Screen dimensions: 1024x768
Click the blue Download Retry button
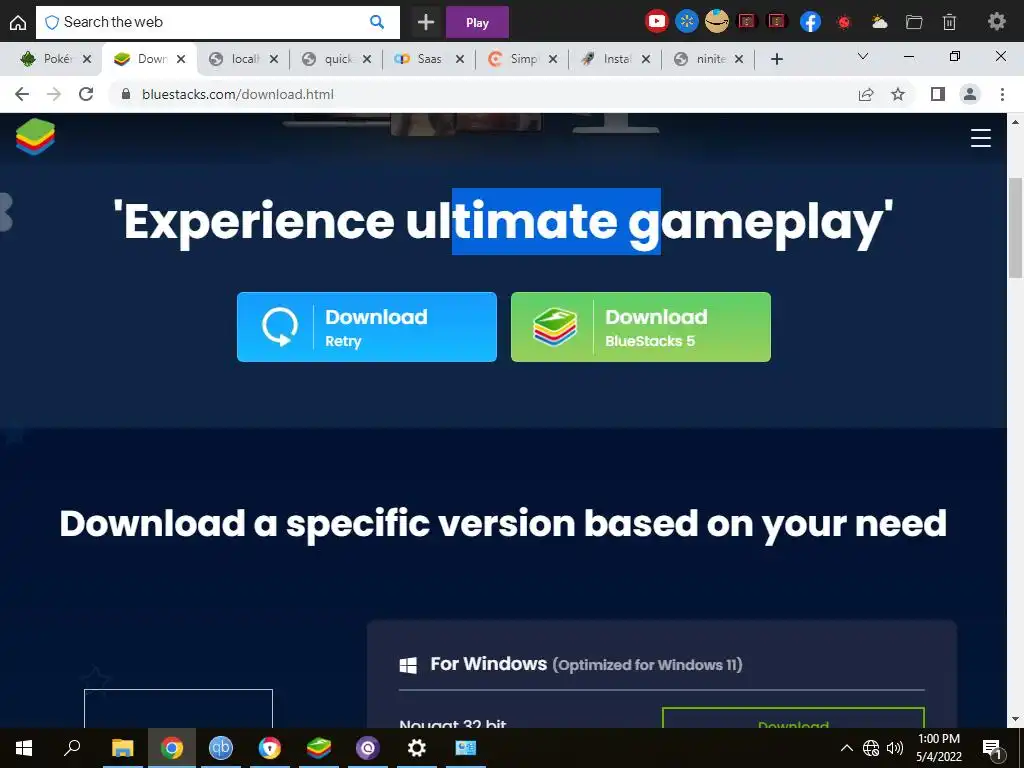pos(367,327)
